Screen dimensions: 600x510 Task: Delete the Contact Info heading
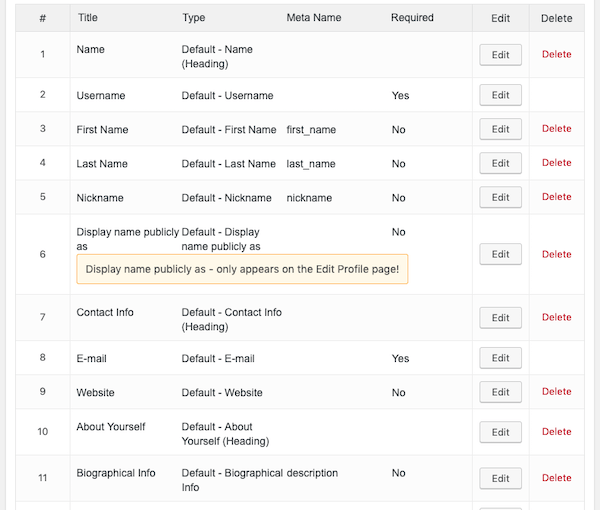[556, 317]
